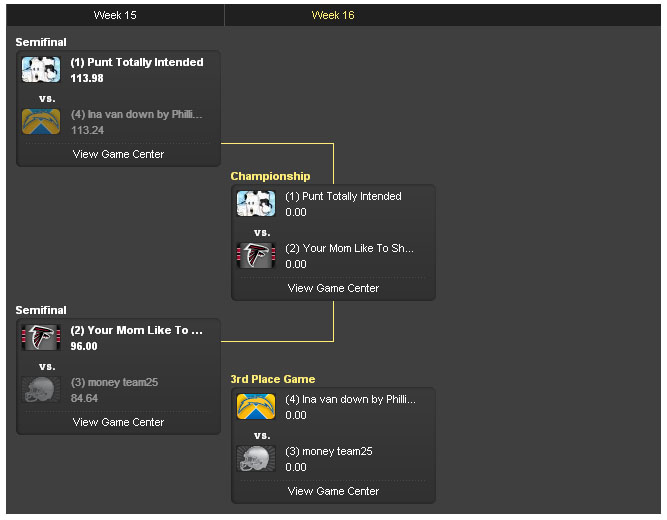Screen dimensions: 667x520
Task: Switch to the Week 15 tab
Action: [115, 15]
